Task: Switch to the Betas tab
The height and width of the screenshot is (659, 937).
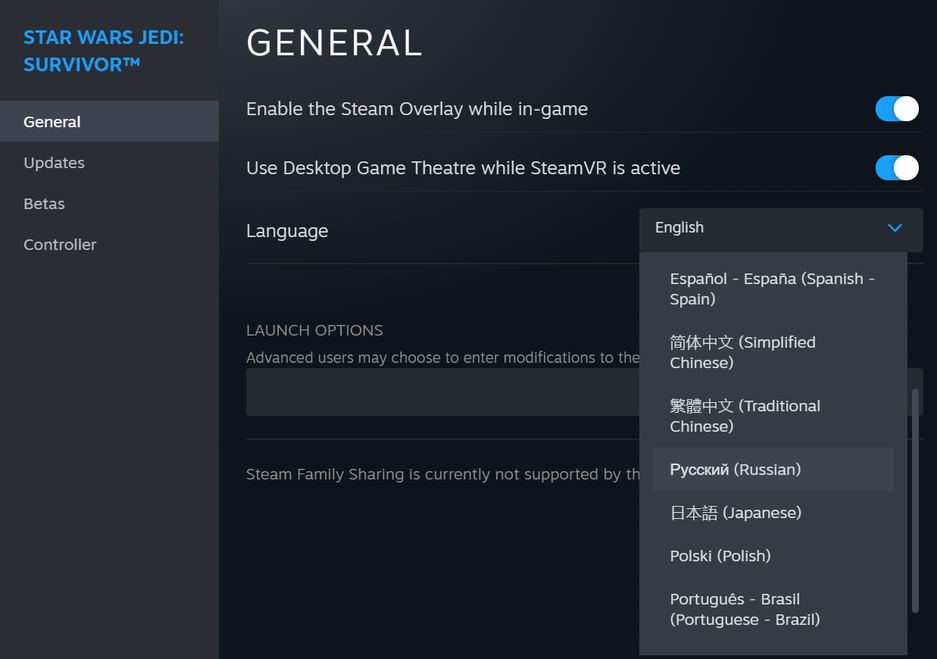Action: tap(109, 204)
